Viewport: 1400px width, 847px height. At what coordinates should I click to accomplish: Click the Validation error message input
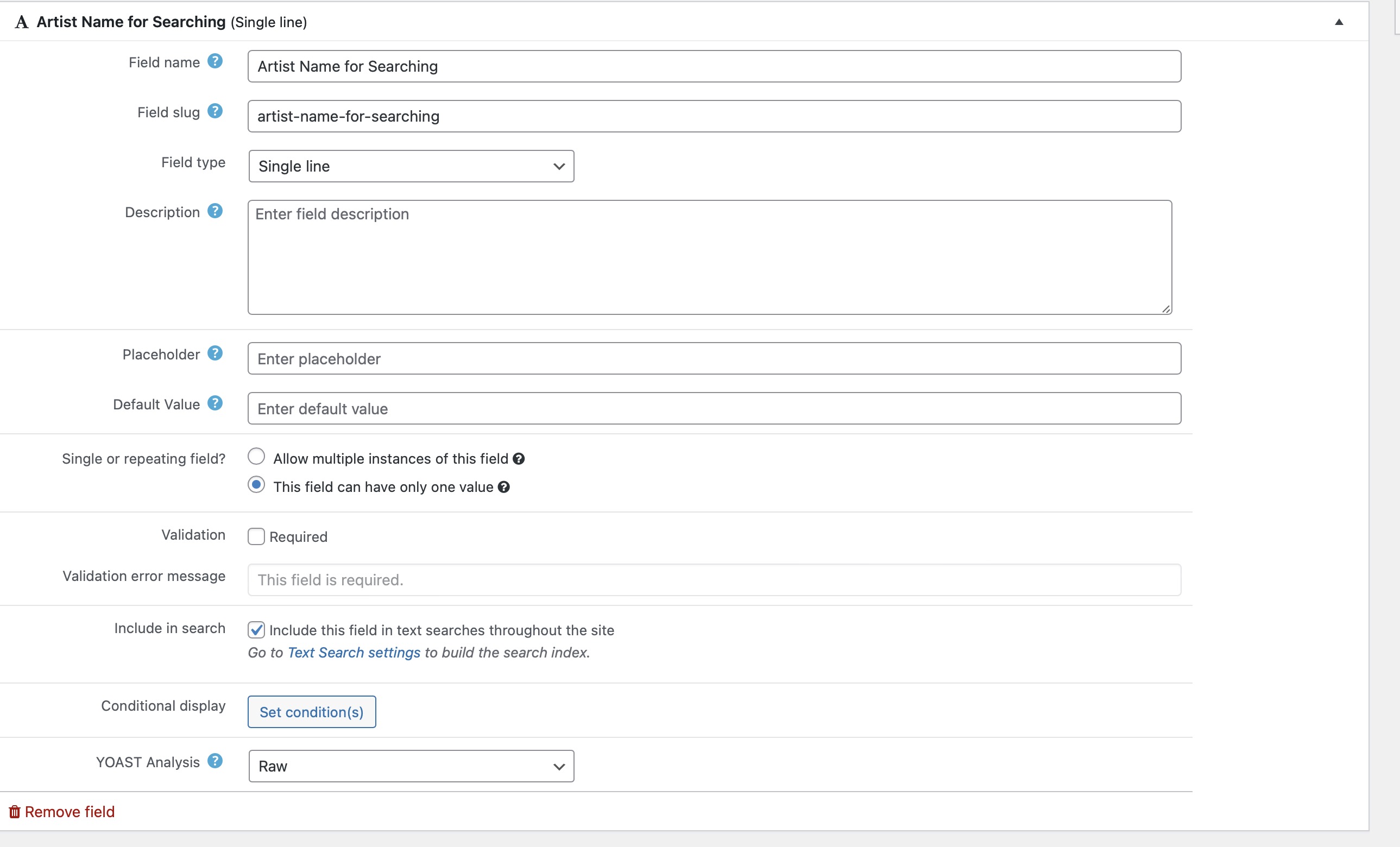(x=715, y=580)
